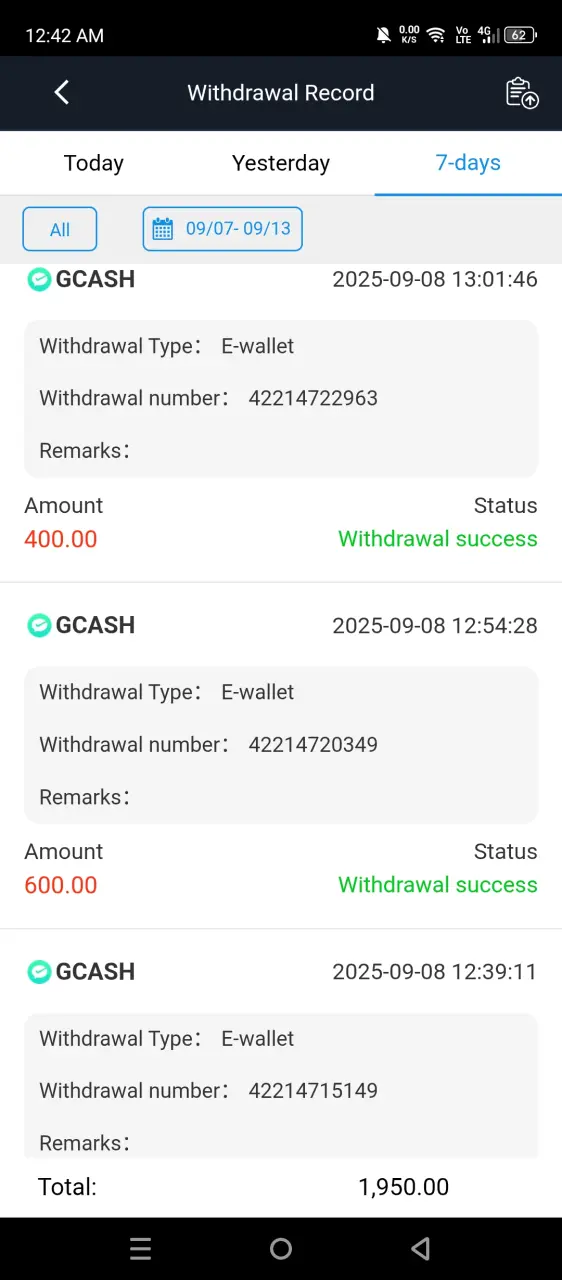Image resolution: width=562 pixels, height=1280 pixels.
Task: Switch to the Yesterday tab
Action: pyautogui.click(x=281, y=163)
